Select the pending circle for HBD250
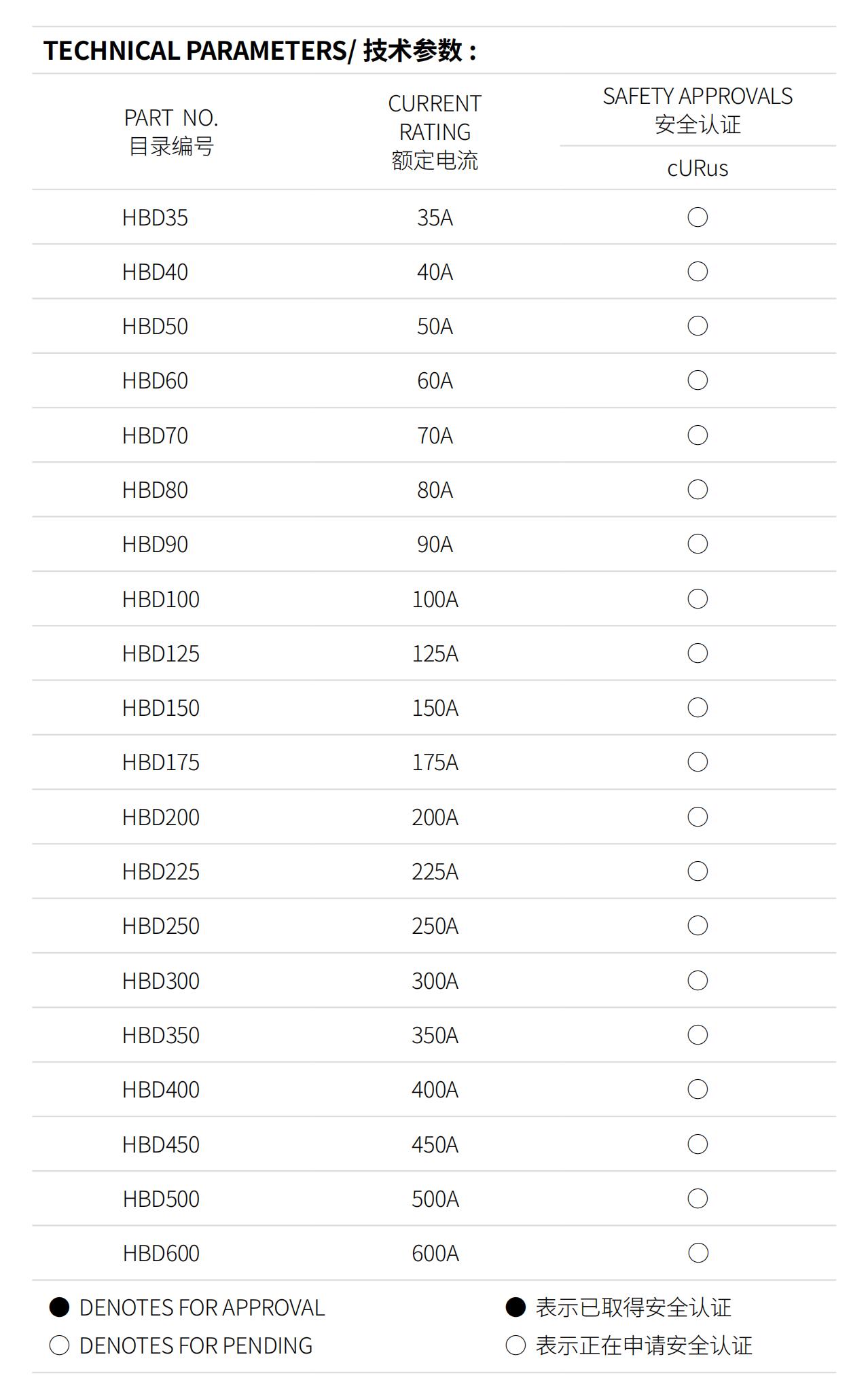Viewport: 868px width, 1378px height. [698, 926]
